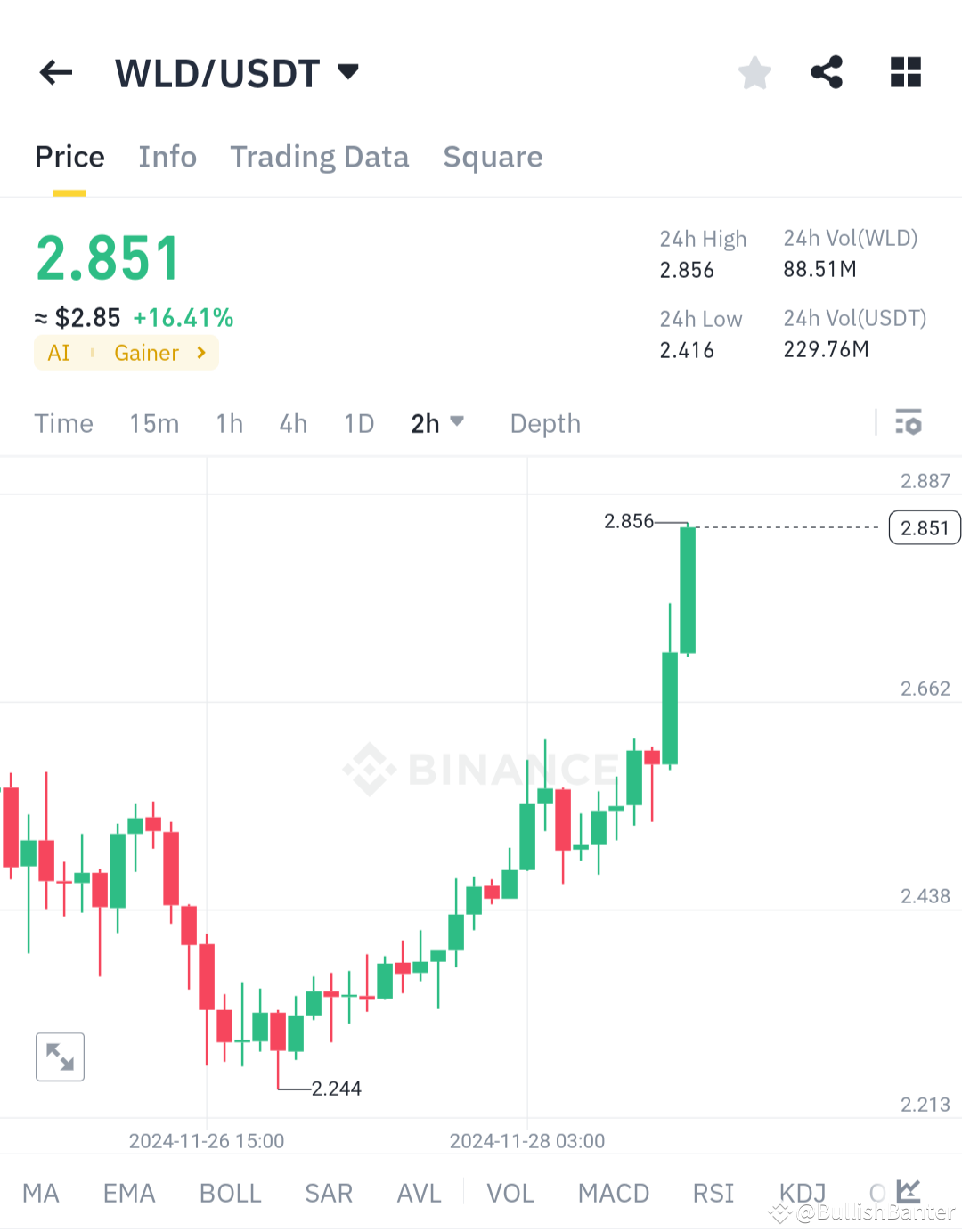Expand the chart to fullscreen mode
The width and height of the screenshot is (962, 1232).
(60, 1057)
